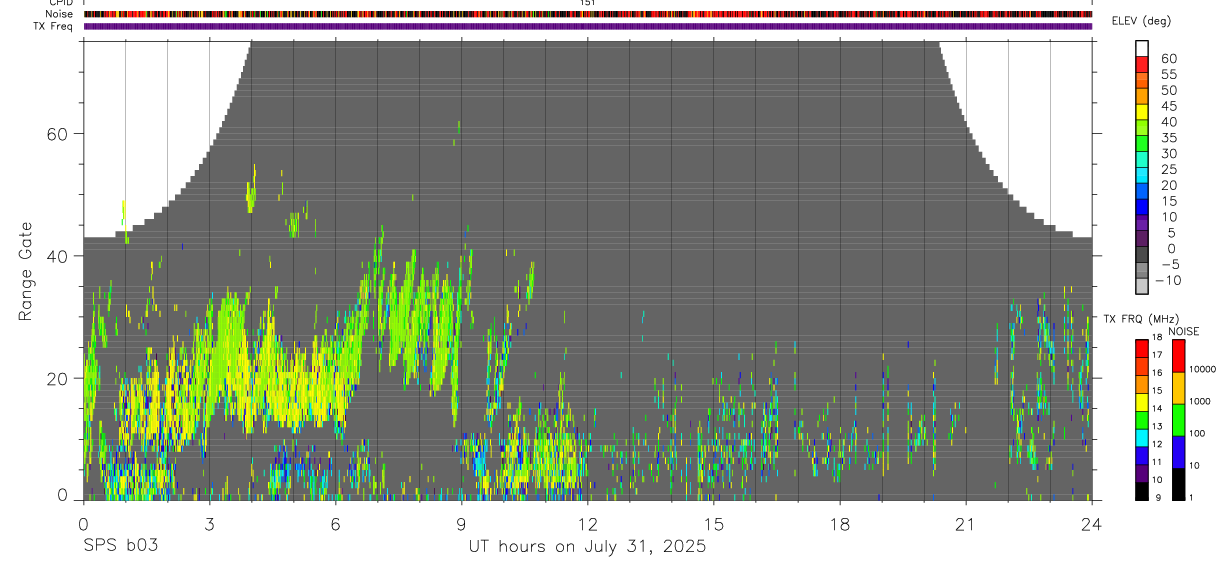Click the 'Noise' label beside the top strip
1228x567 pixels.
point(60,14)
